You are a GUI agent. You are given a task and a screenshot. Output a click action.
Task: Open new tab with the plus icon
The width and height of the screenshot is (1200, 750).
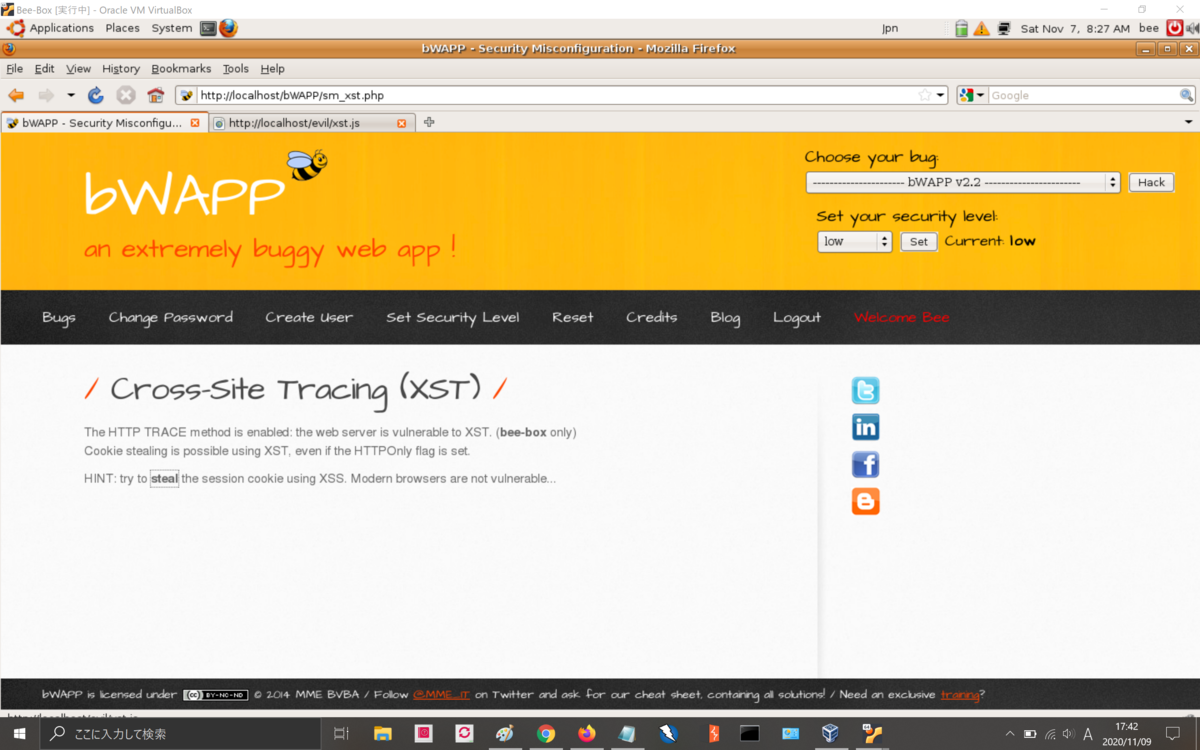point(429,122)
